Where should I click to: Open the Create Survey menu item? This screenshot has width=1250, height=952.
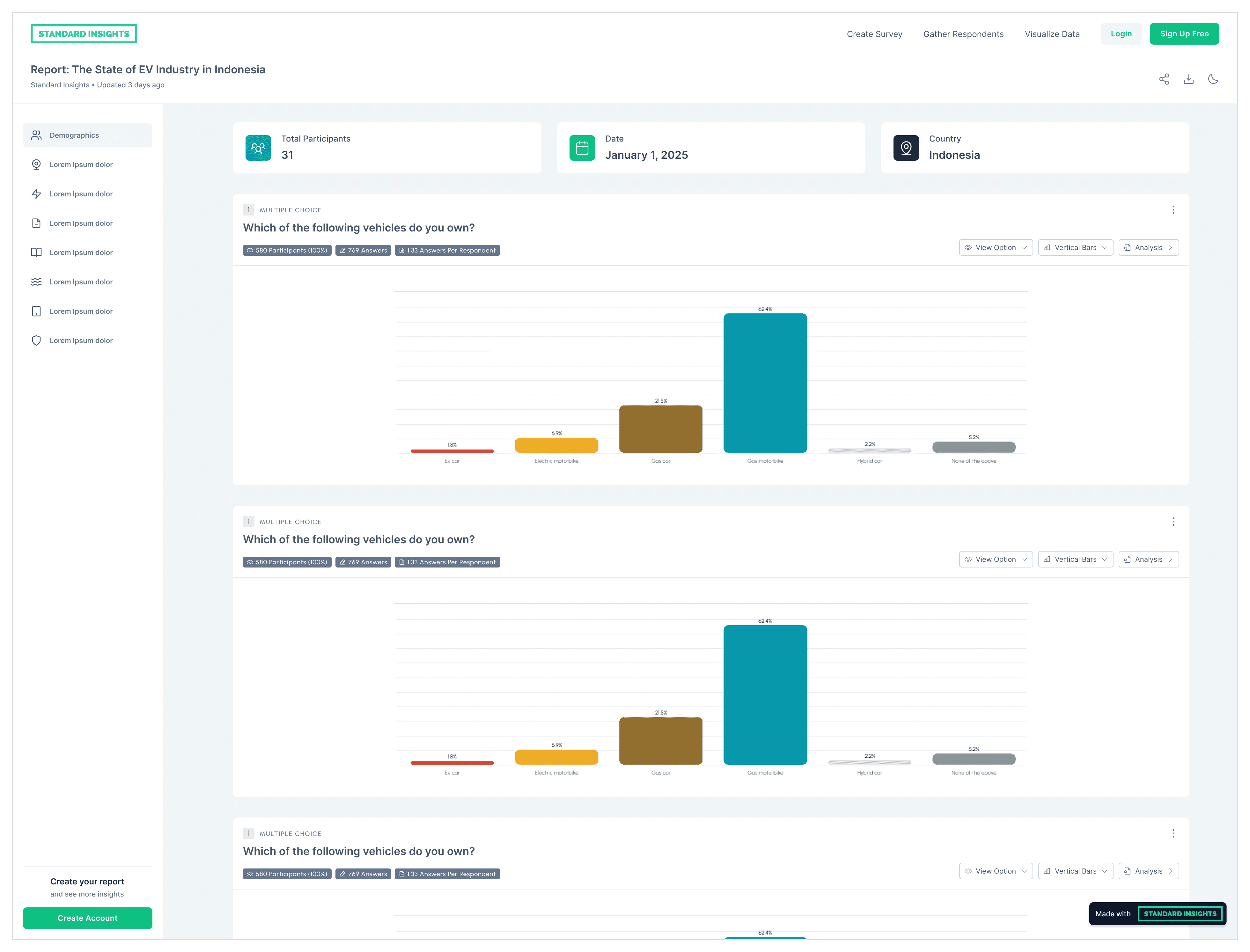point(874,34)
